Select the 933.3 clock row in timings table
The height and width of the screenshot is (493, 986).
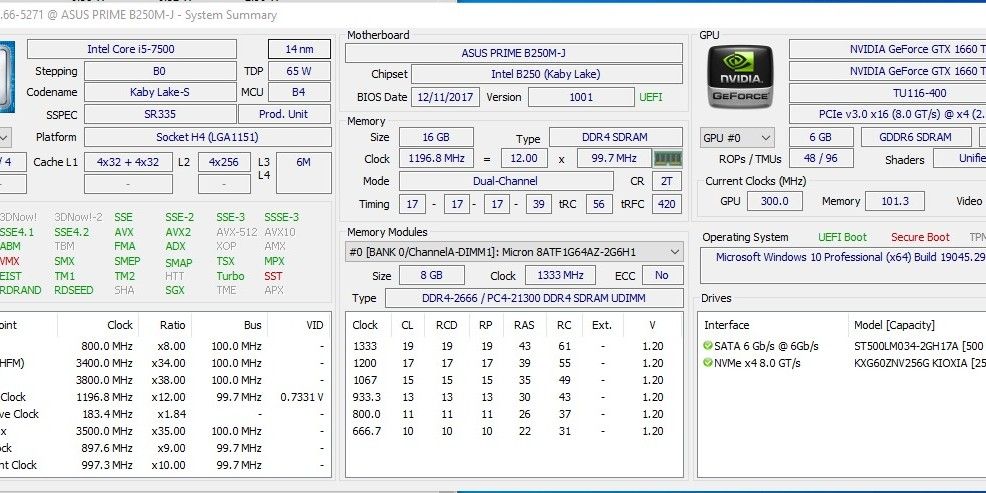514,397
